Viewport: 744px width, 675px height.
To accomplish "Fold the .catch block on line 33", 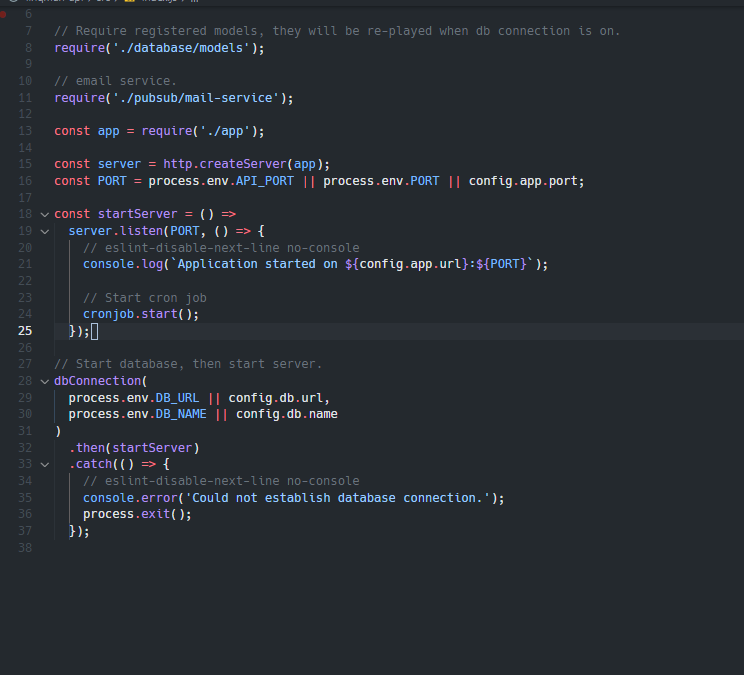I will 43,464.
